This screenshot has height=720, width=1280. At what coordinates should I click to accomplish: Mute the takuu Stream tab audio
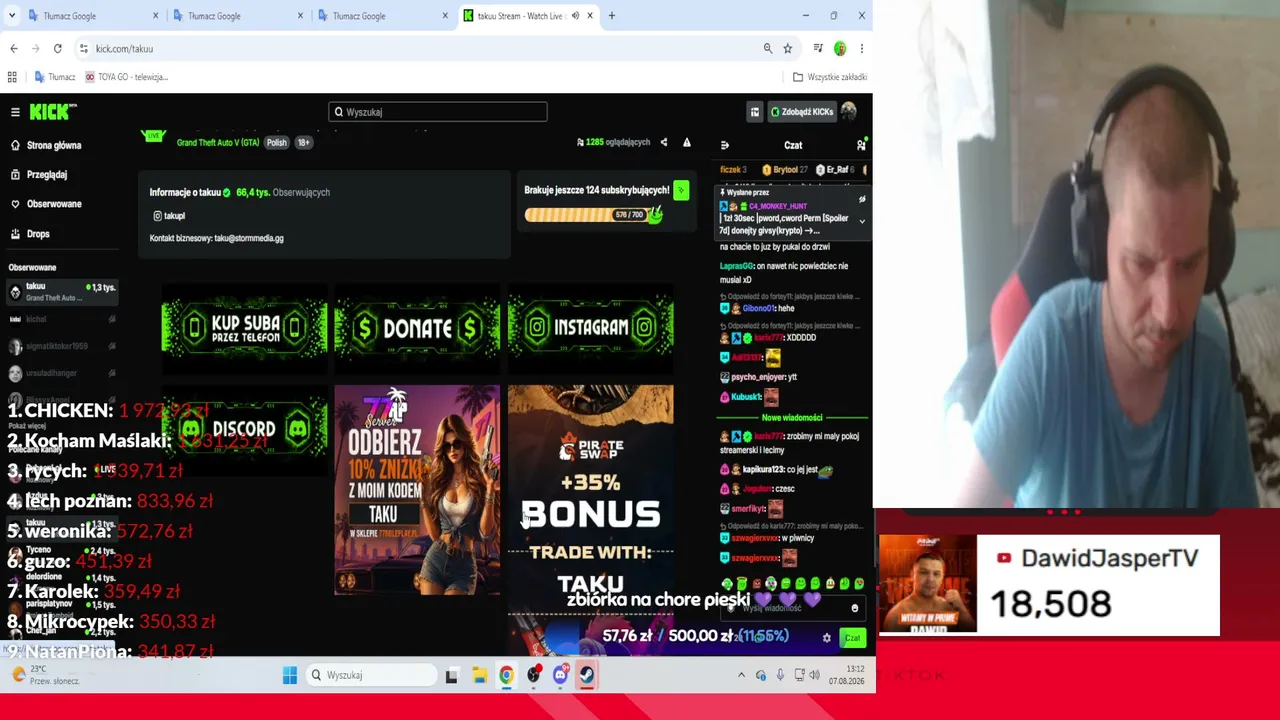pyautogui.click(x=575, y=16)
